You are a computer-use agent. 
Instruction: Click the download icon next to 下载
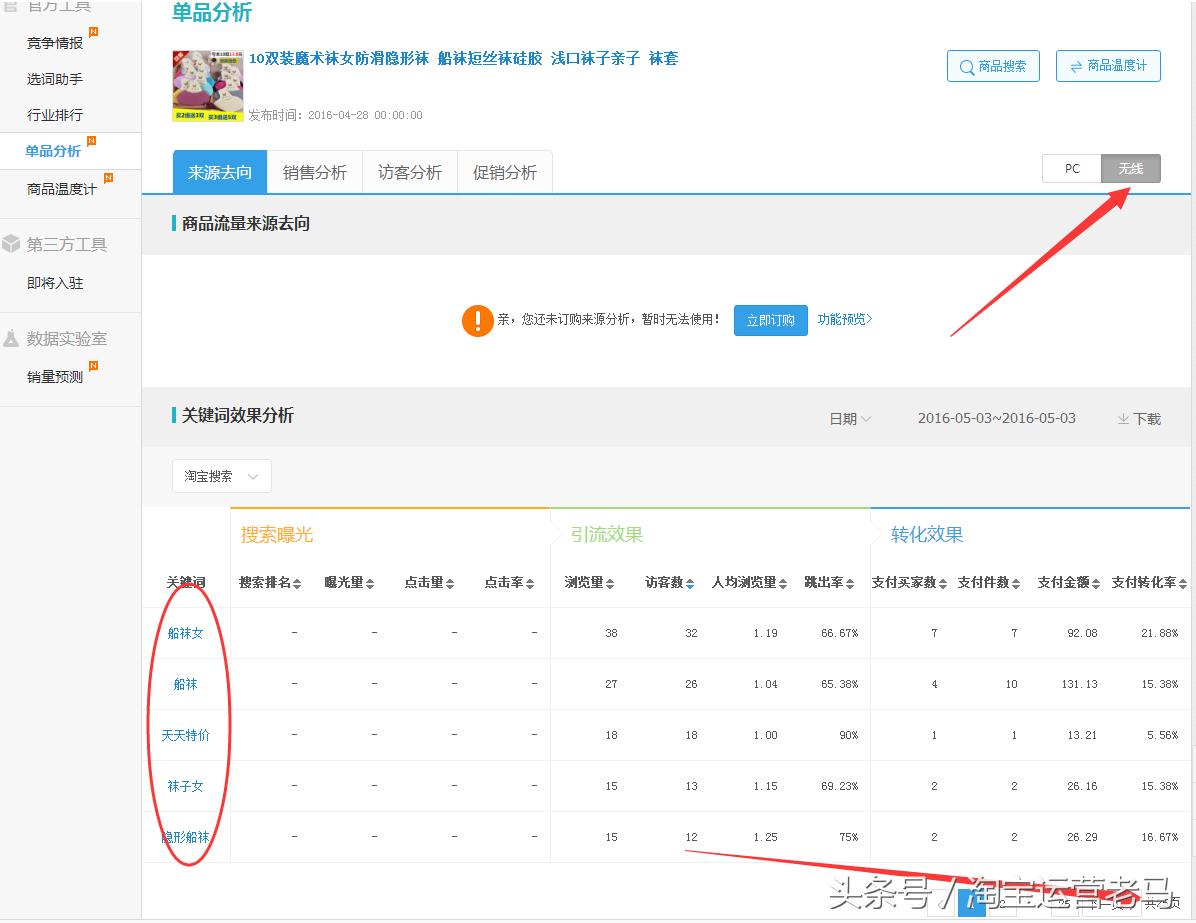tap(1122, 420)
